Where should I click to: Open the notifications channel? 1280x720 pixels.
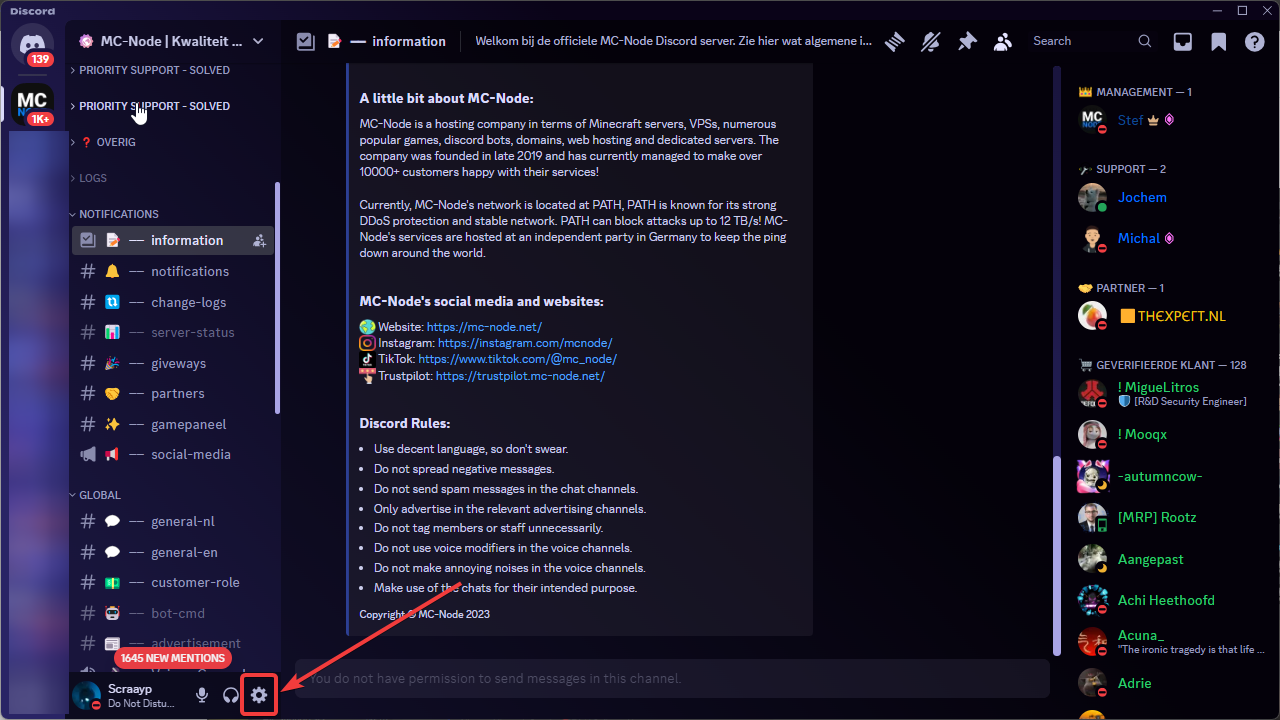click(x=173, y=271)
